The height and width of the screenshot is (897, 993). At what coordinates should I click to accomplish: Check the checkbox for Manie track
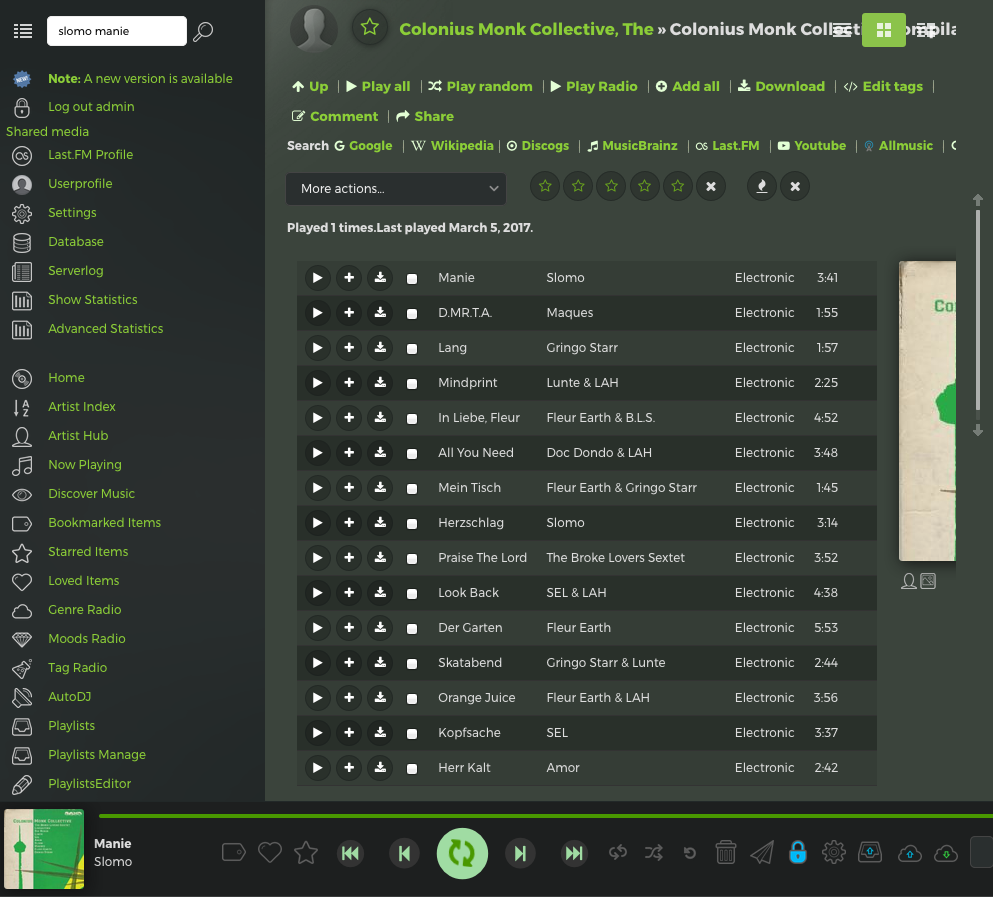coord(412,279)
